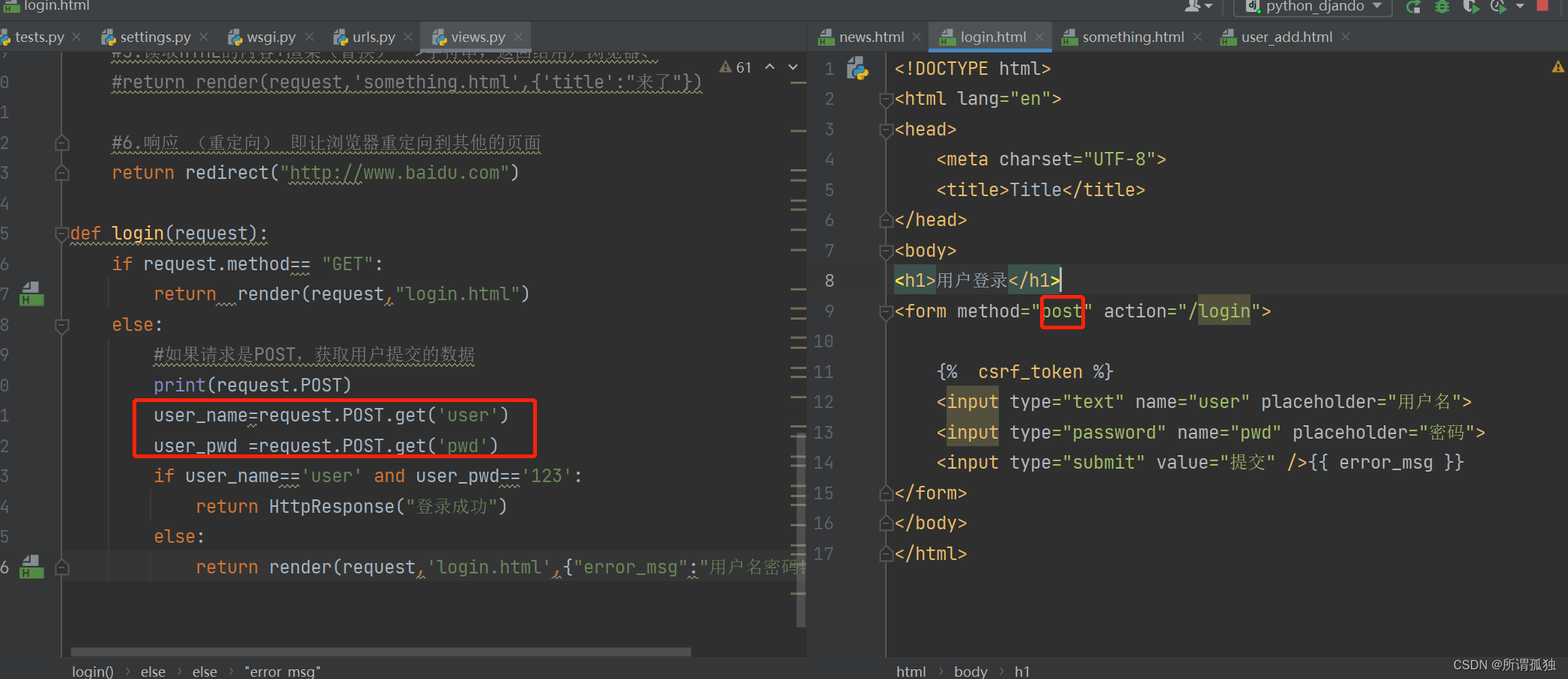Click body breadcrumb in login.html

pyautogui.click(x=970, y=672)
